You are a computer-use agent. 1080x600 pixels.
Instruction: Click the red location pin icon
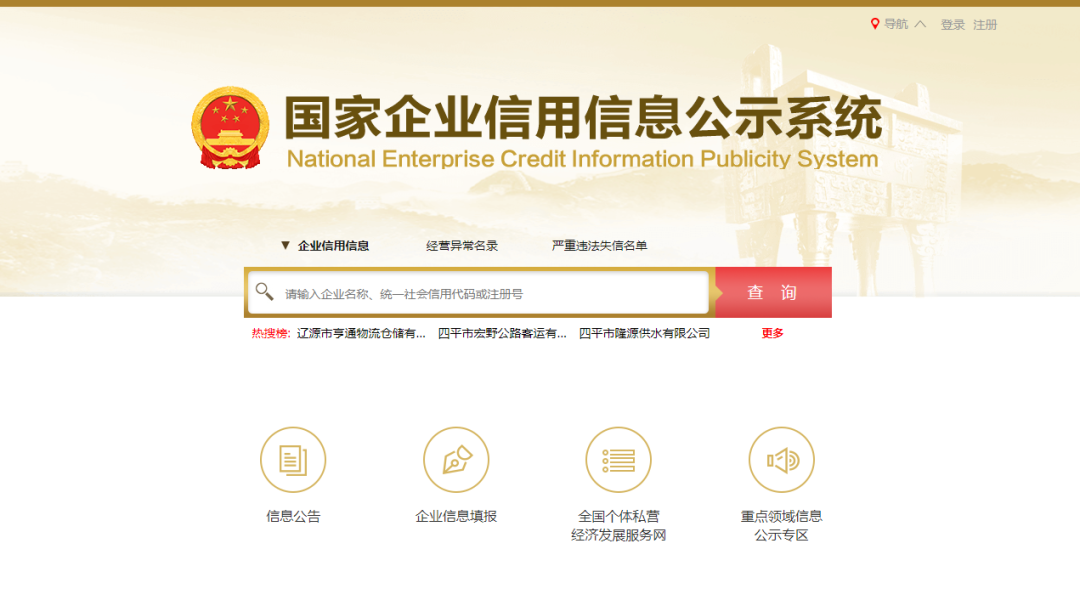(875, 24)
